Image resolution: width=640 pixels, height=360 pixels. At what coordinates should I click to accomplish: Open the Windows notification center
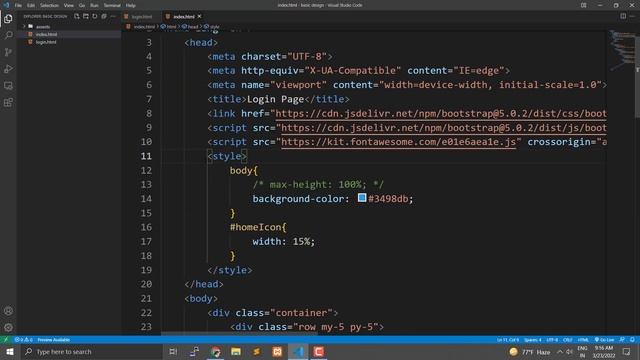pos(627,351)
